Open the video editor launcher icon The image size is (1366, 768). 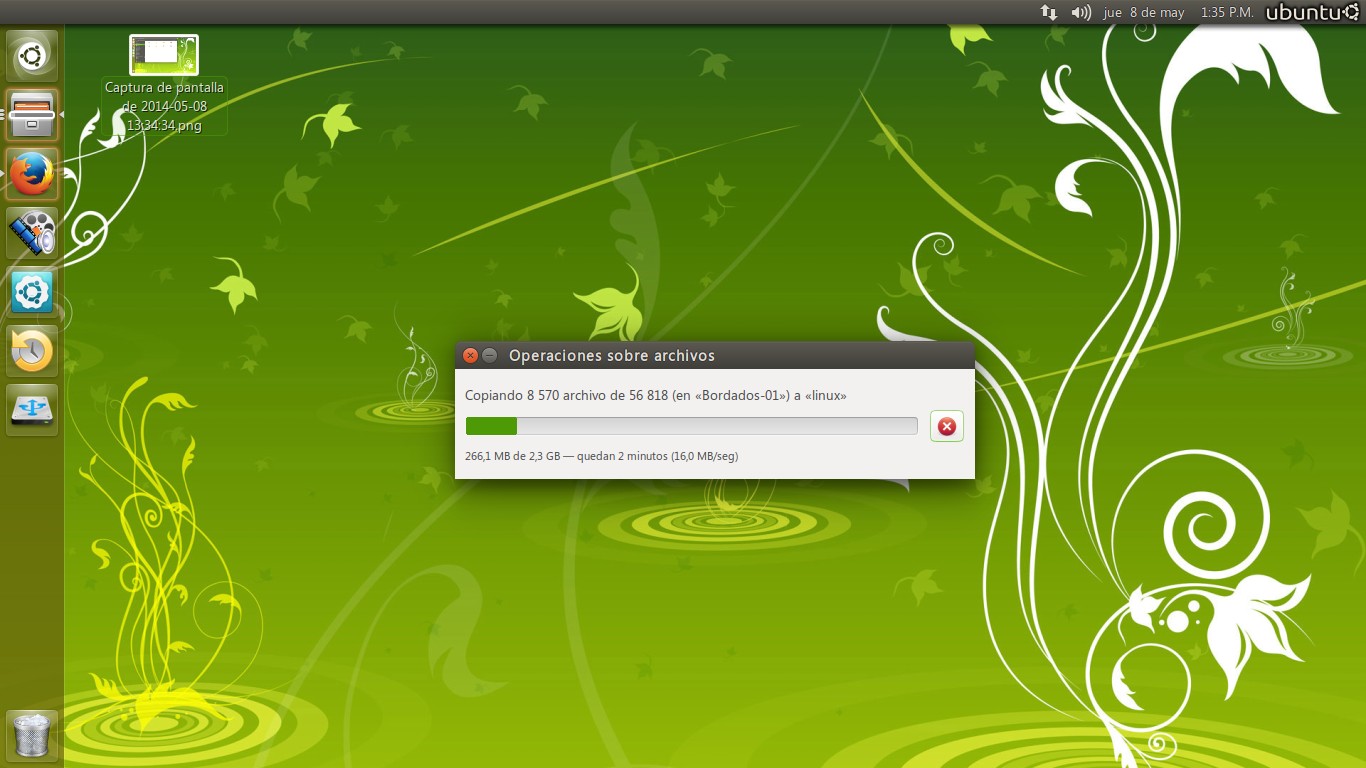coord(32,233)
